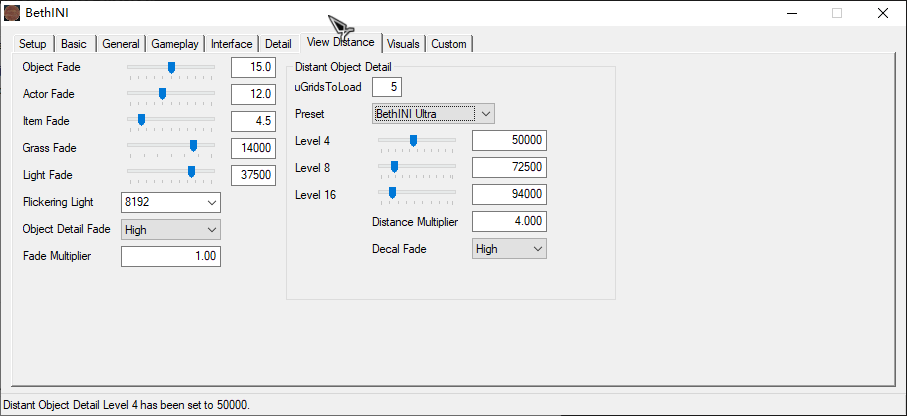Maximize the BethINI window
The image size is (907, 416).
(836, 13)
